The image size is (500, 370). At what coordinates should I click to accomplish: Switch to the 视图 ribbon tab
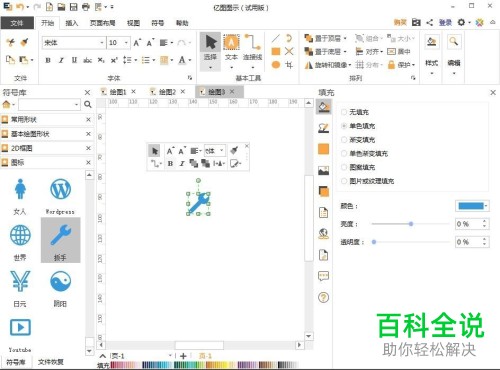[133, 23]
